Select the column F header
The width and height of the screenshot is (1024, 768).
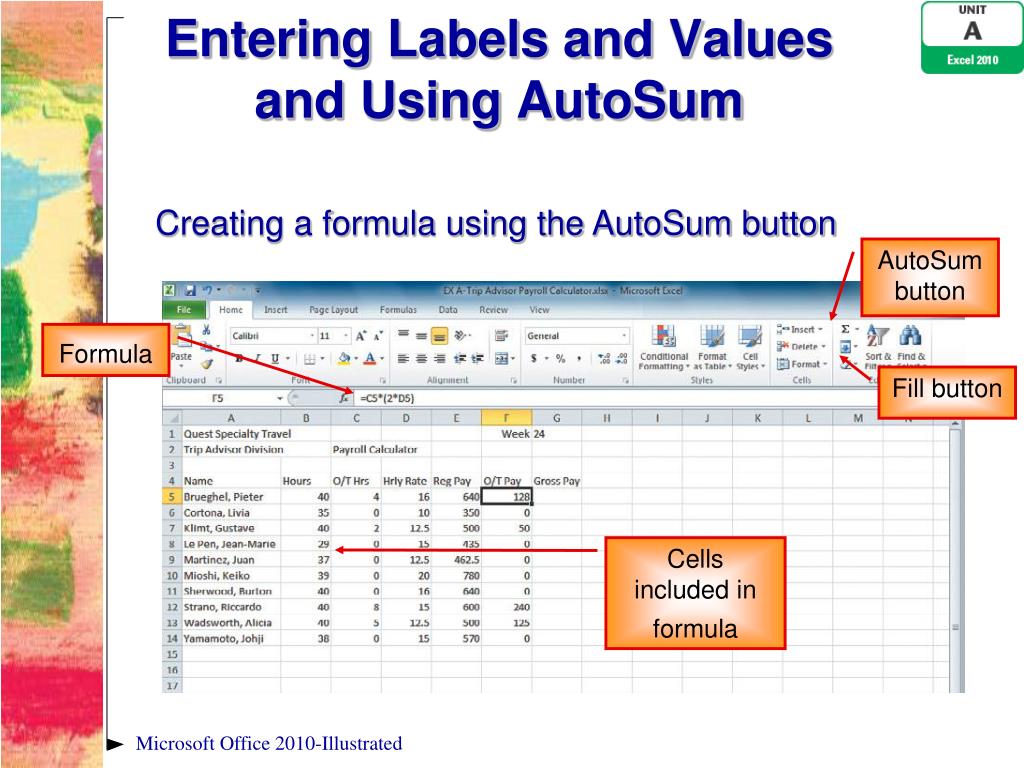(507, 418)
